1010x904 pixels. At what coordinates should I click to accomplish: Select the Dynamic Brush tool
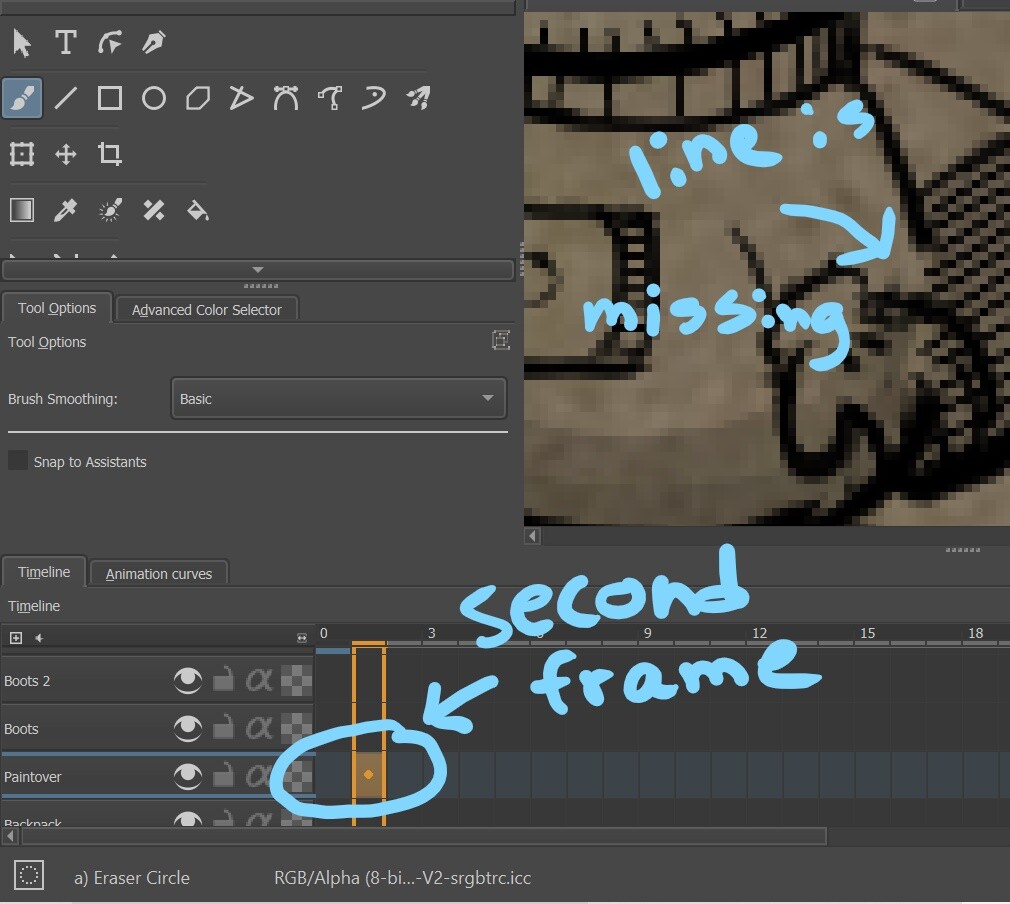374,99
